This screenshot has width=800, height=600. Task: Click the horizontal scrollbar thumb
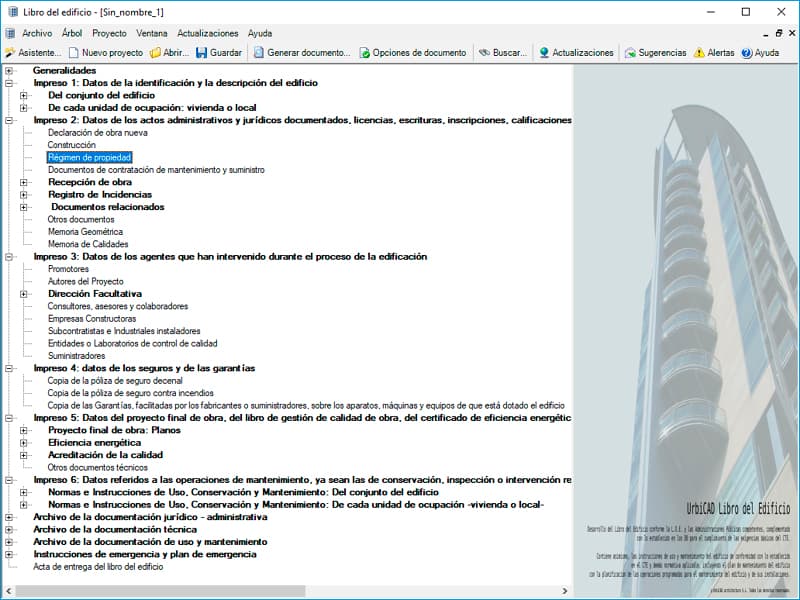click(x=160, y=591)
